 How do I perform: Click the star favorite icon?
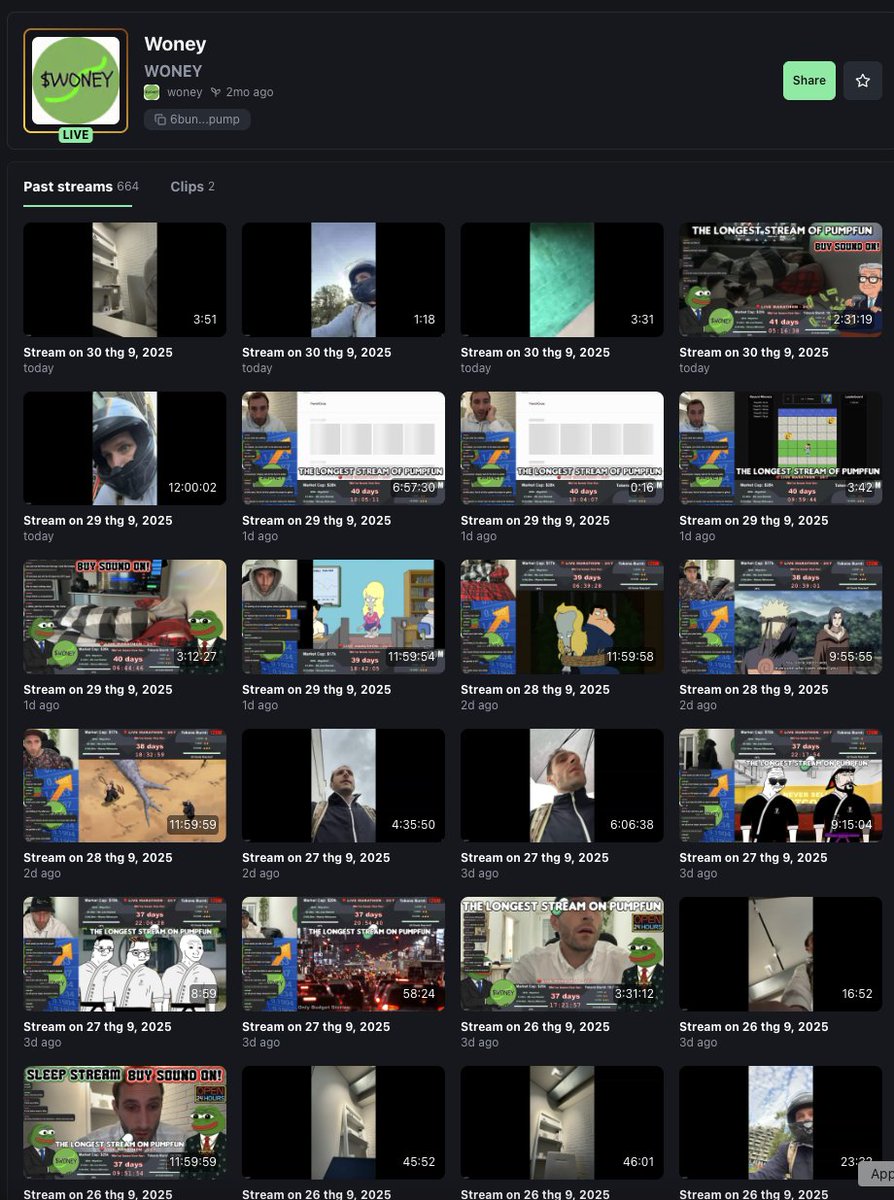tap(863, 81)
